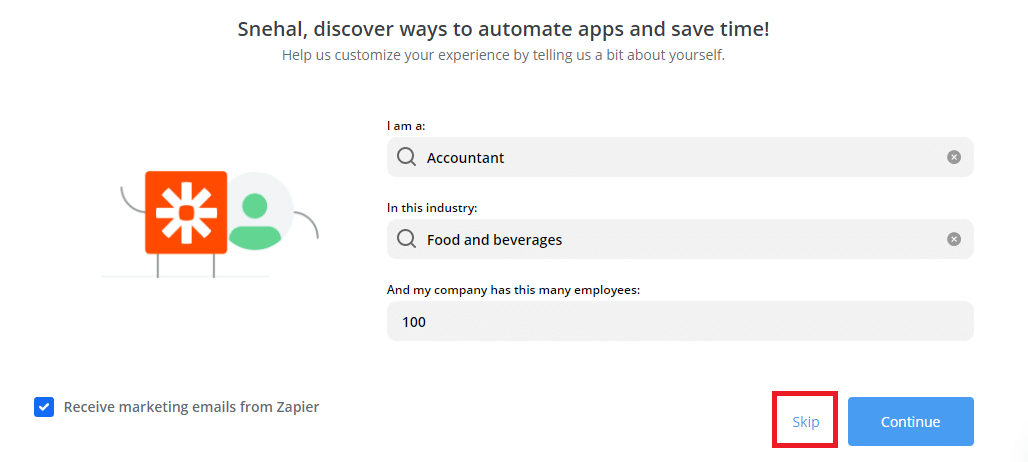Clear the Accountant role selection

coord(954,157)
